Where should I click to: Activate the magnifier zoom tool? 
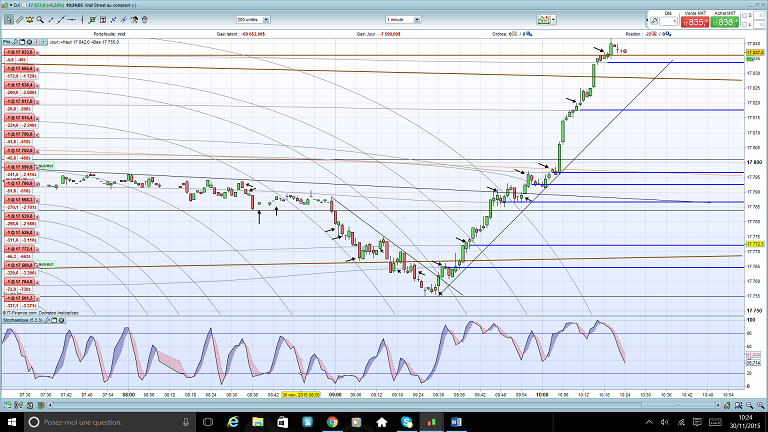(40, 20)
